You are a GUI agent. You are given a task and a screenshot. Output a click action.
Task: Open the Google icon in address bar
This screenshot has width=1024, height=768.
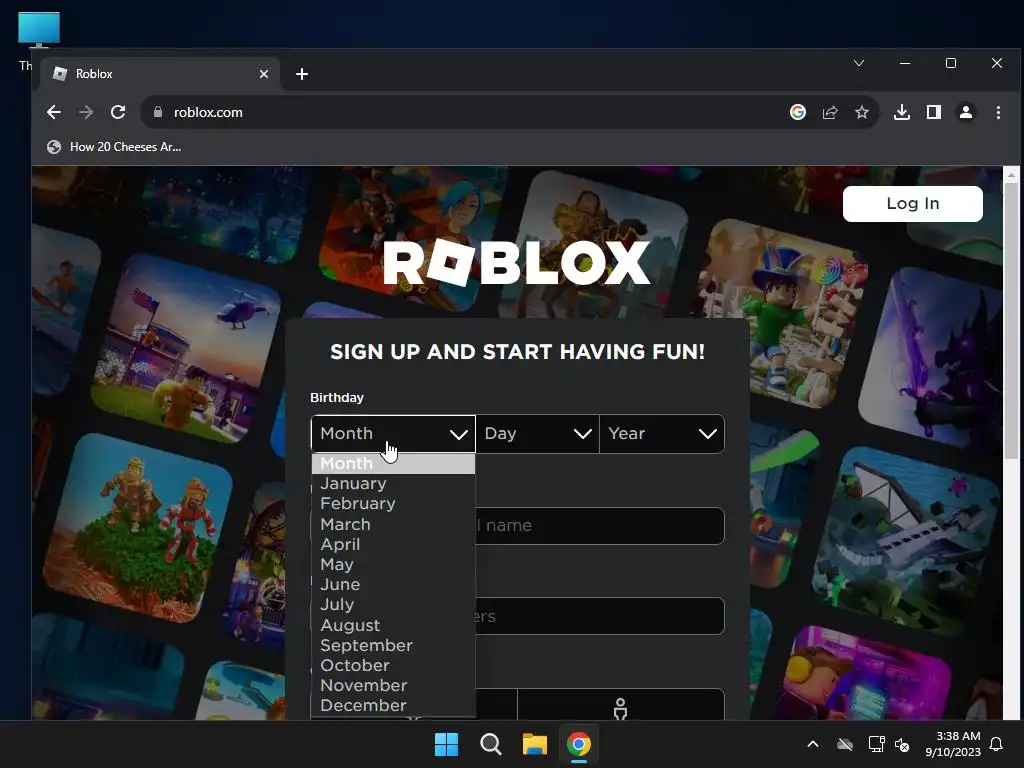[x=797, y=112]
